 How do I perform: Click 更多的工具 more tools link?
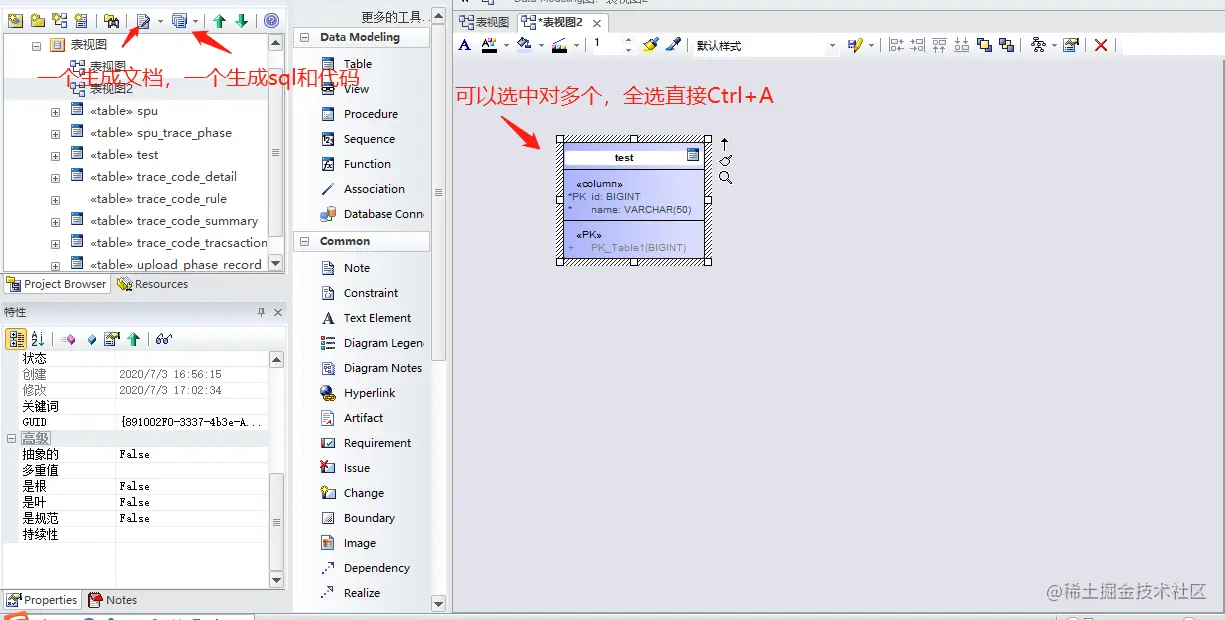click(x=393, y=17)
